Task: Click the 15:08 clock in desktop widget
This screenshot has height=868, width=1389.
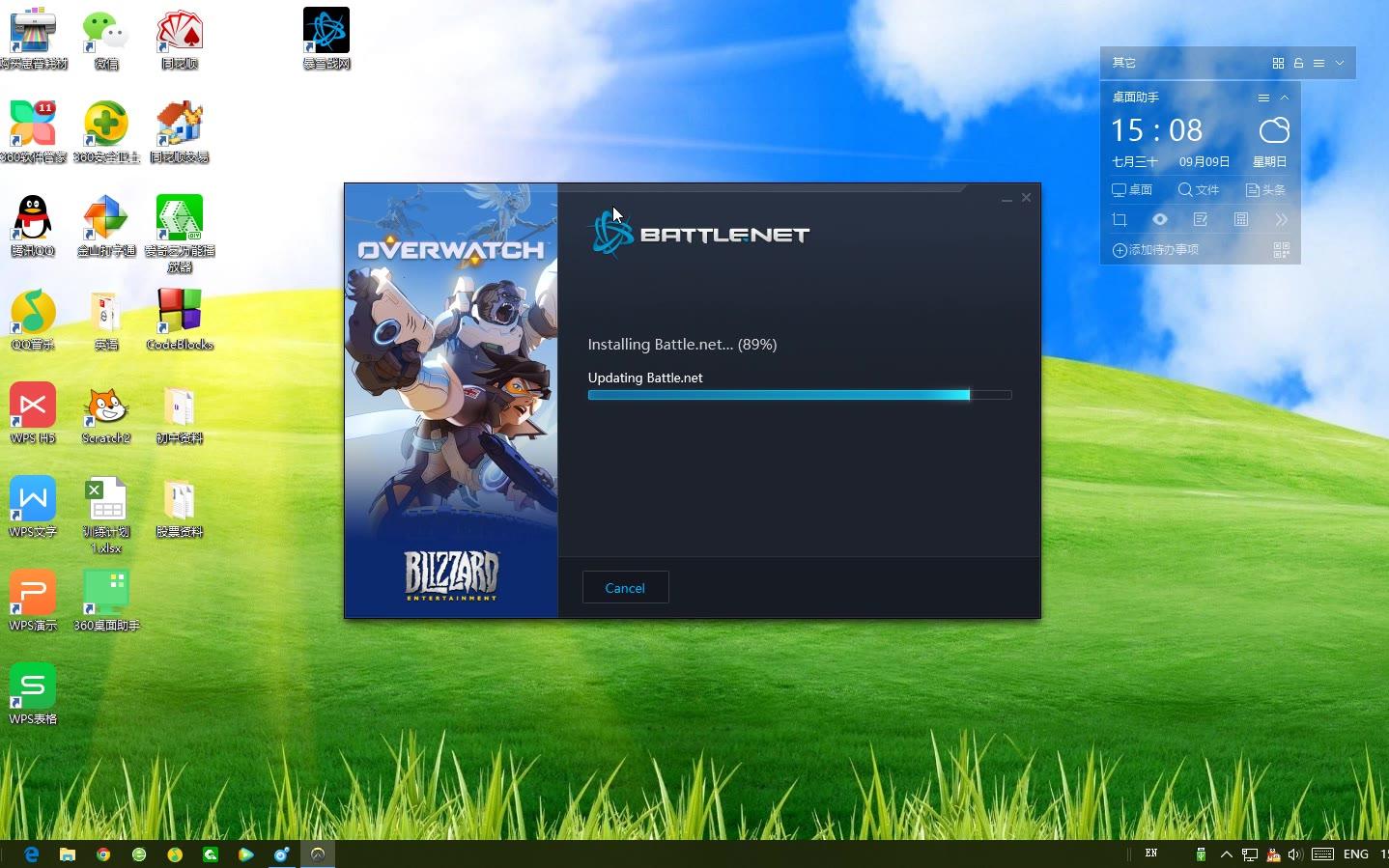Action: pyautogui.click(x=1156, y=130)
